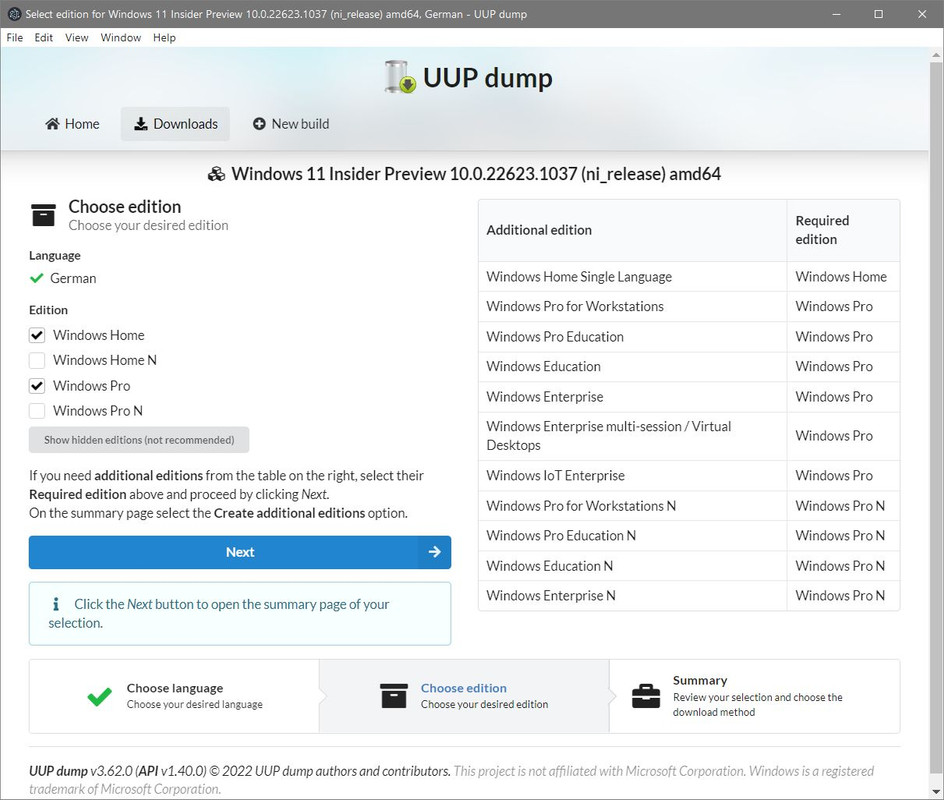
Task: Click the German language label
Action: point(73,278)
